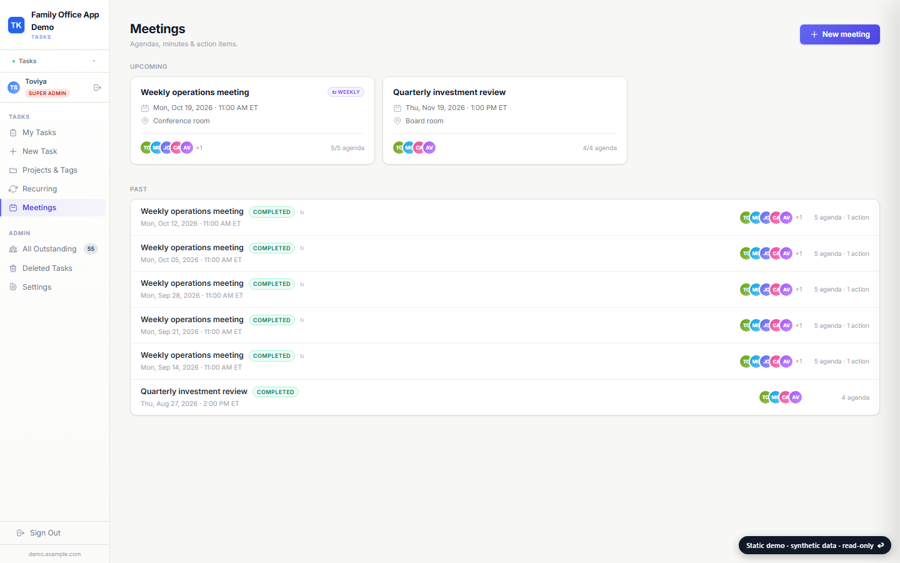900x563 pixels.
Task: Click the Toviya user avatar
Action: pyautogui.click(x=14, y=87)
